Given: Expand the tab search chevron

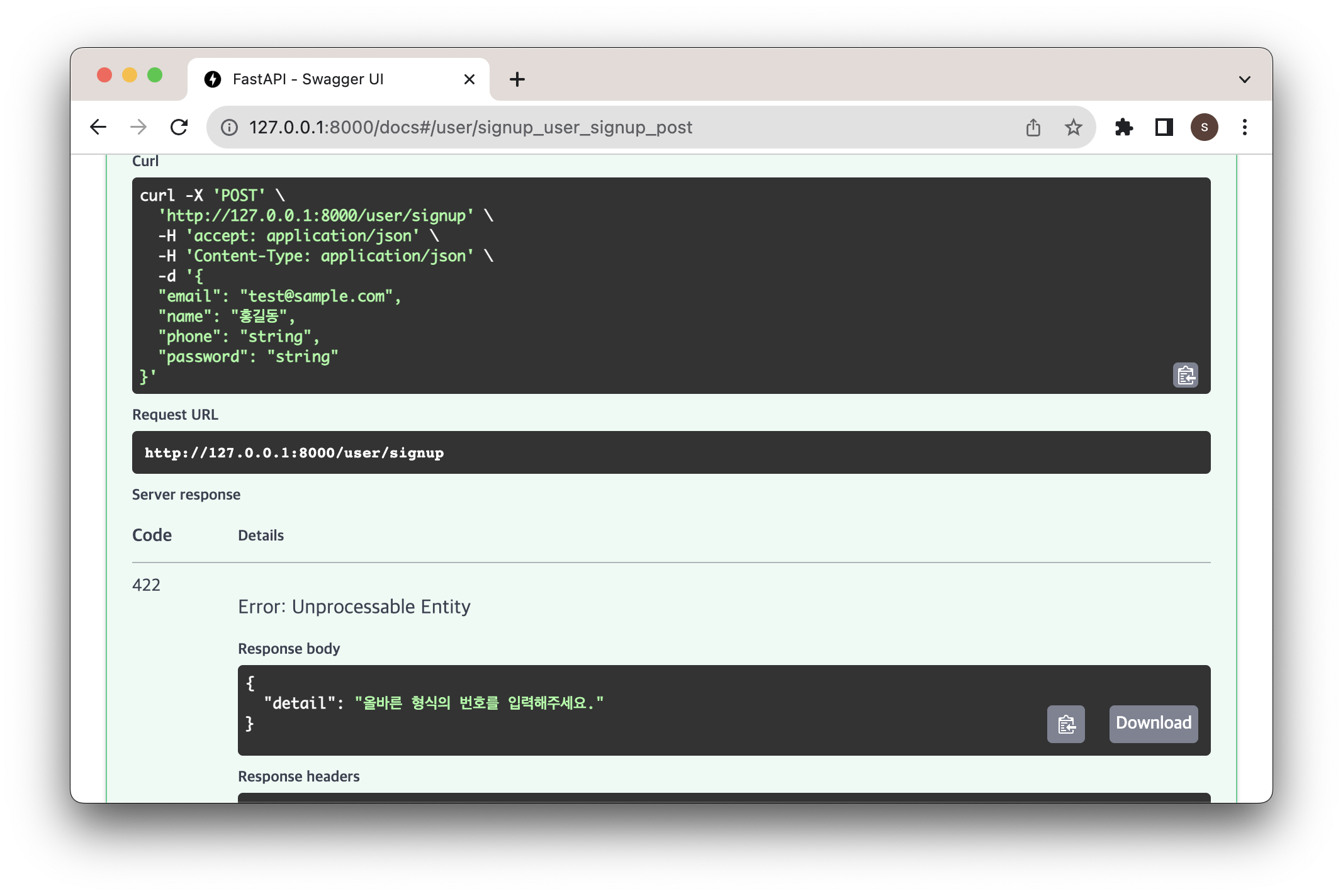Looking at the screenshot, I should pos(1244,80).
